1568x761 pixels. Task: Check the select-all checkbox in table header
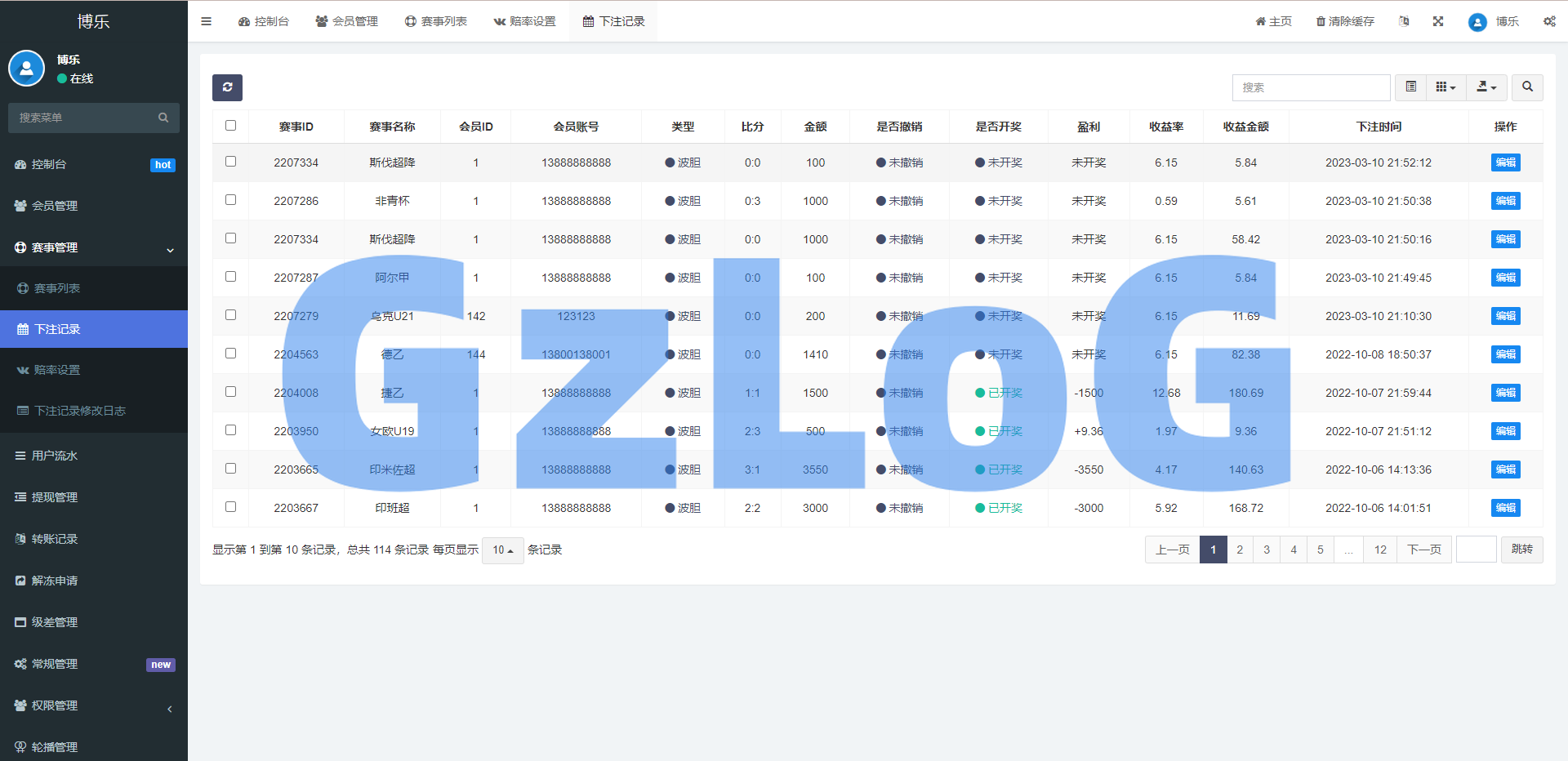(x=230, y=126)
